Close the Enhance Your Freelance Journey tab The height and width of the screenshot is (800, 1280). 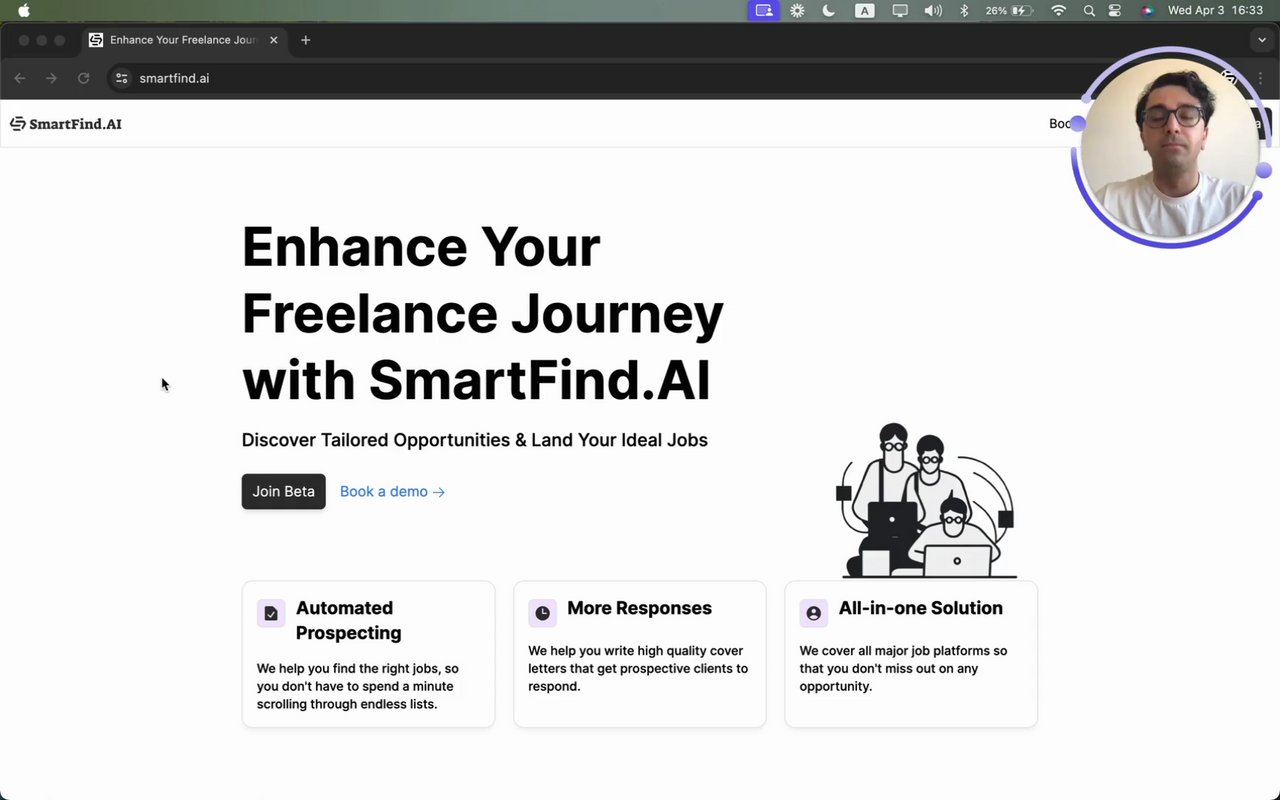[x=274, y=40]
